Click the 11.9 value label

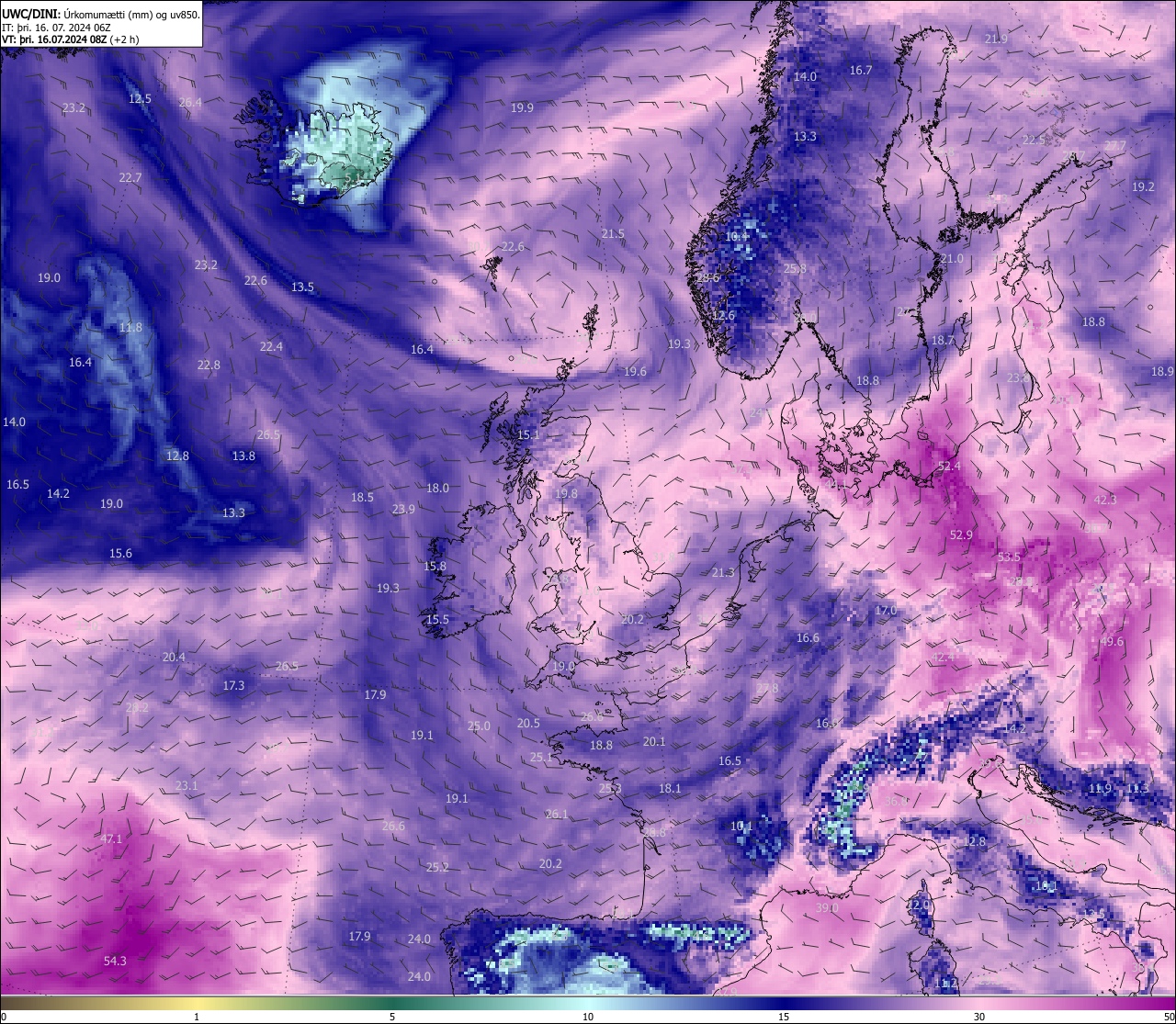tap(1100, 788)
